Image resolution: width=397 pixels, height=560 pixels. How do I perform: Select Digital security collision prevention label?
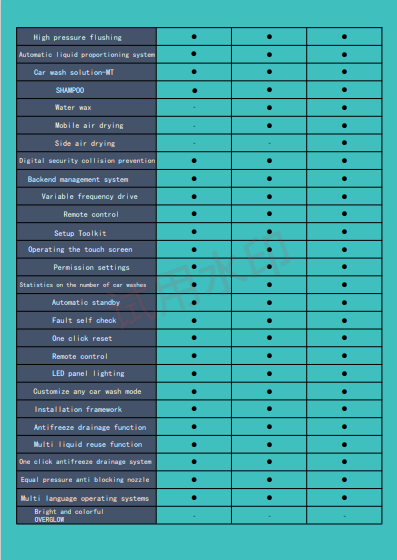click(x=87, y=161)
